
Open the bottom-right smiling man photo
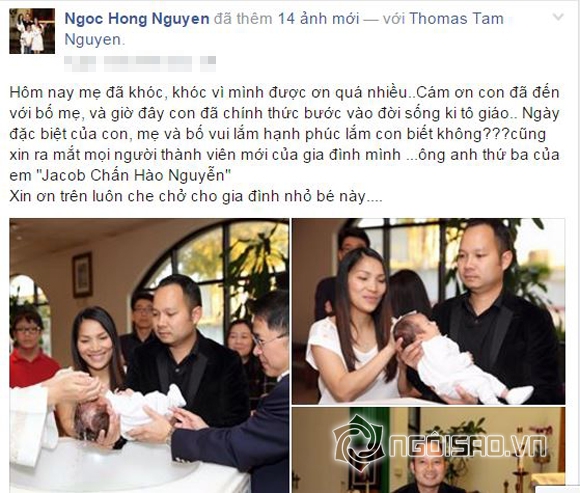tap(428, 450)
